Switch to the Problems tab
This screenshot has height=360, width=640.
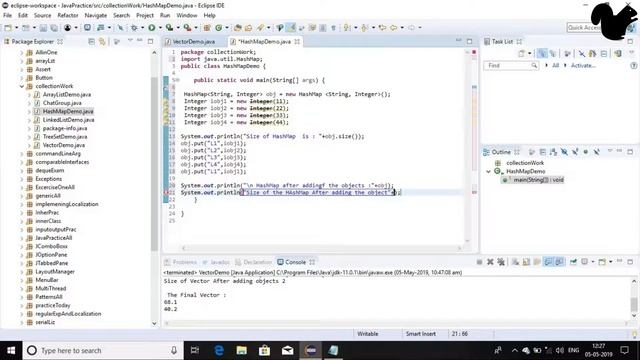coord(180,262)
